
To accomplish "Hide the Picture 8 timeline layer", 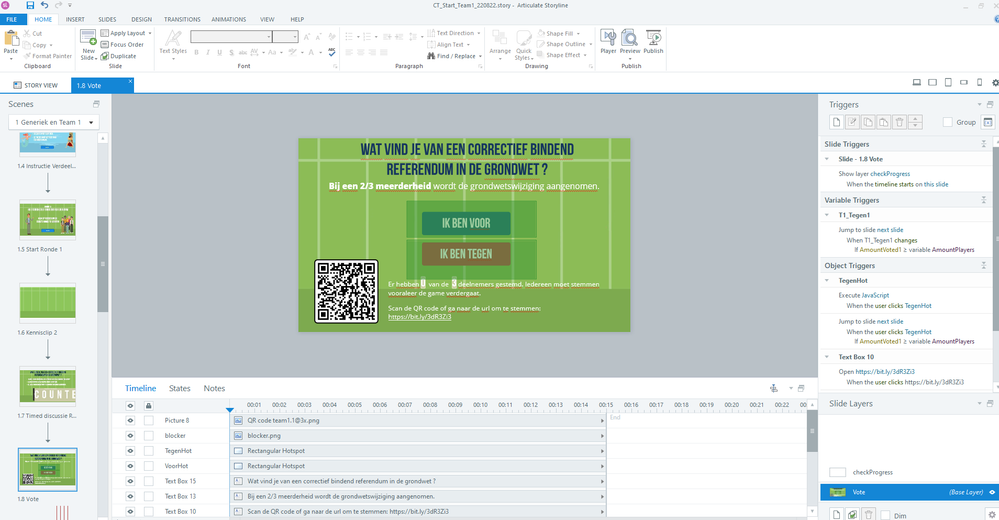I will pos(130,421).
